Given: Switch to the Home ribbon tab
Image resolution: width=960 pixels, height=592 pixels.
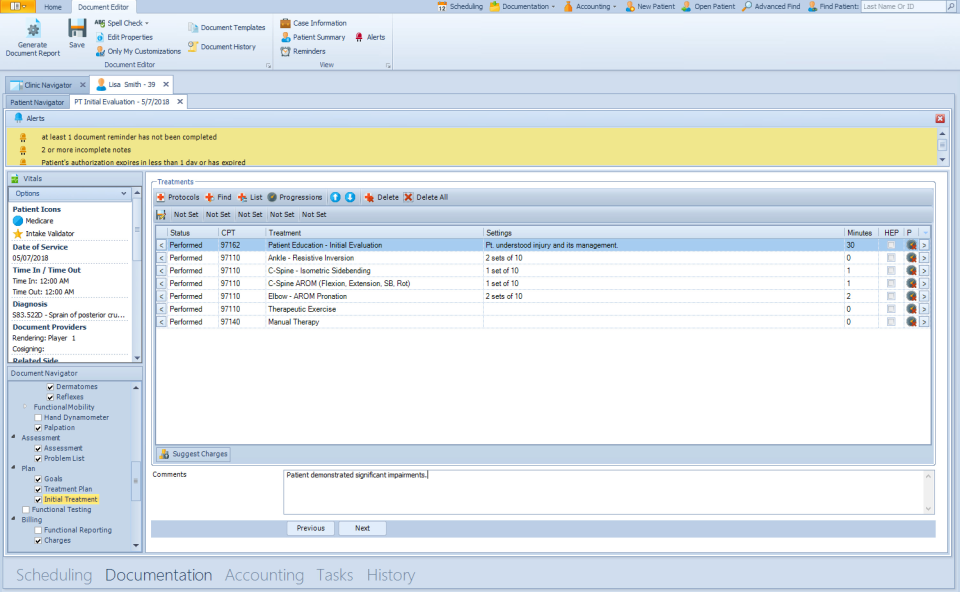Looking at the screenshot, I should tap(53, 6).
